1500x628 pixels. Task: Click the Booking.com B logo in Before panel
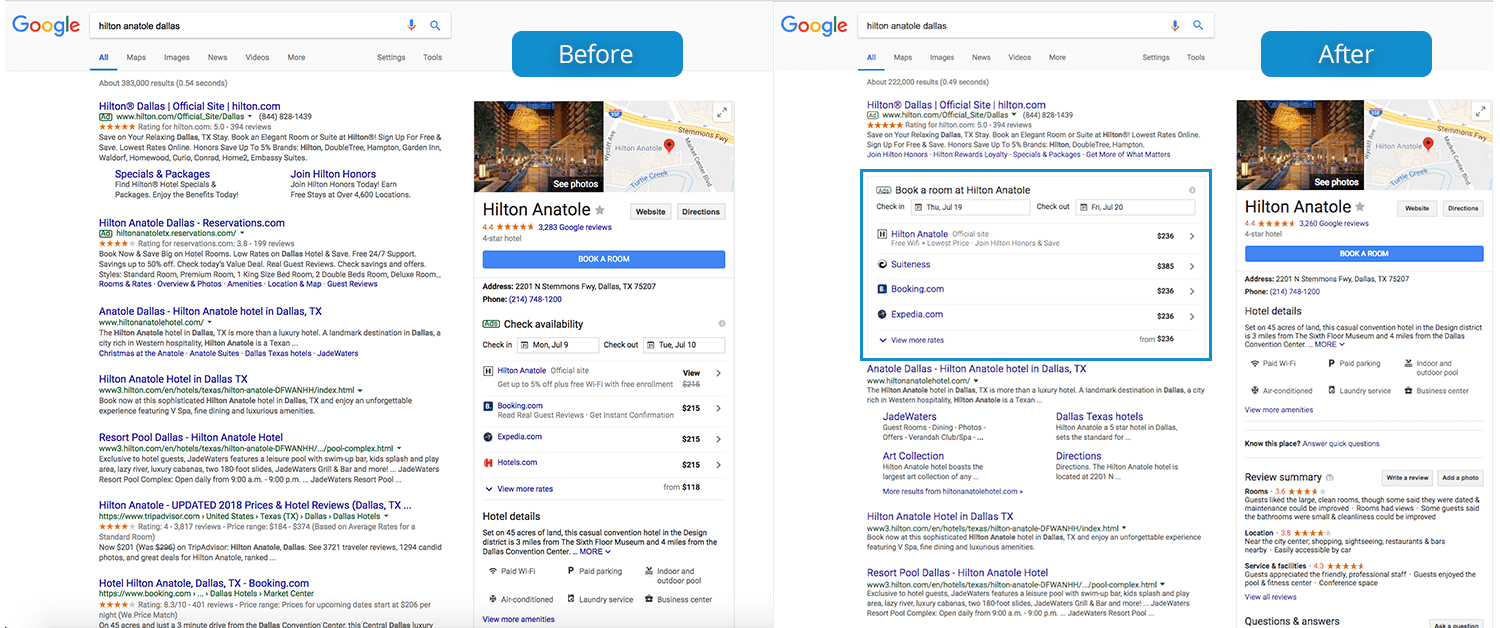[x=488, y=406]
